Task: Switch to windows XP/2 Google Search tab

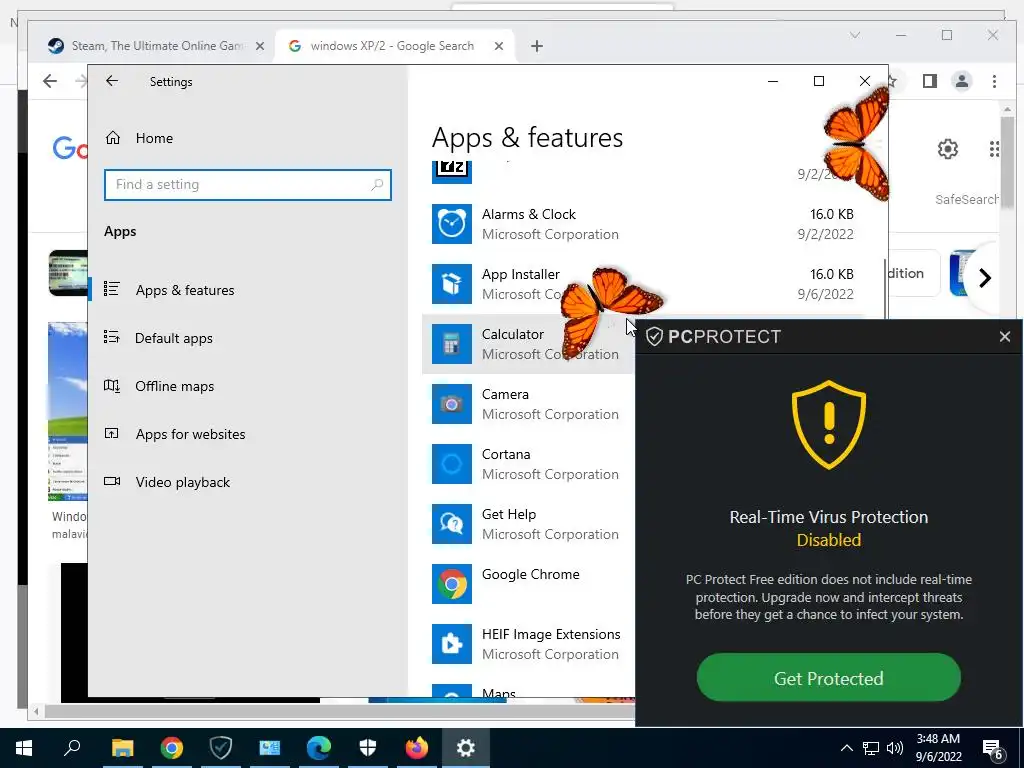Action: pos(392,46)
